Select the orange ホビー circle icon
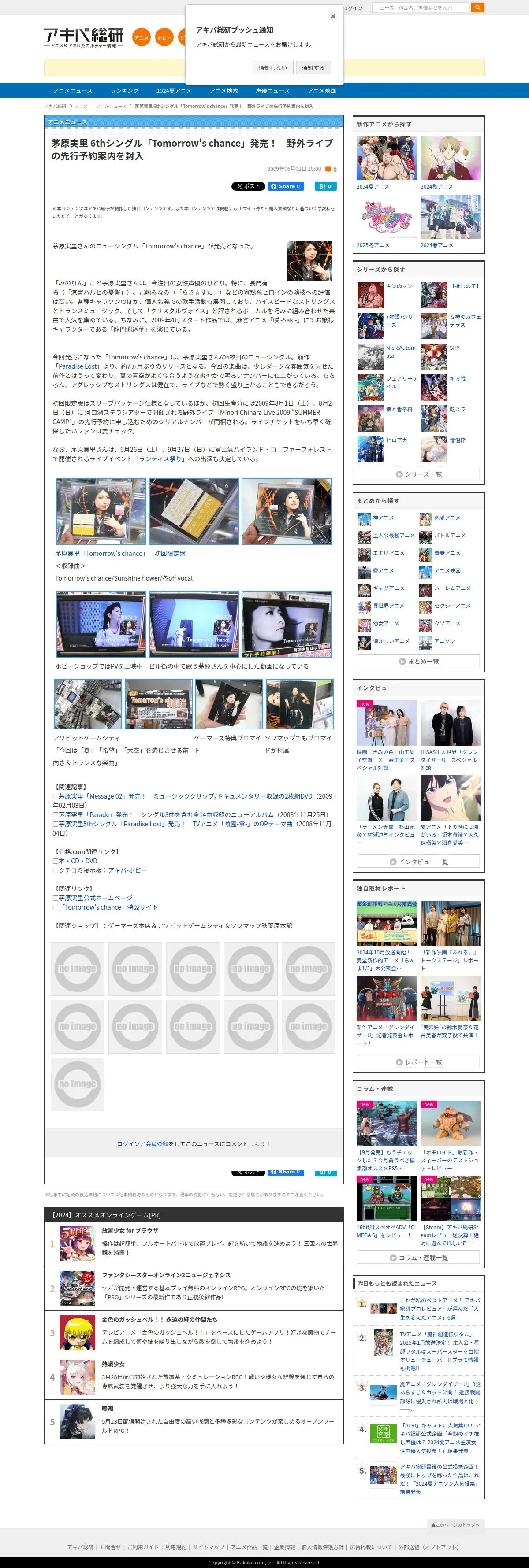This screenshot has width=529, height=1568. click(164, 37)
